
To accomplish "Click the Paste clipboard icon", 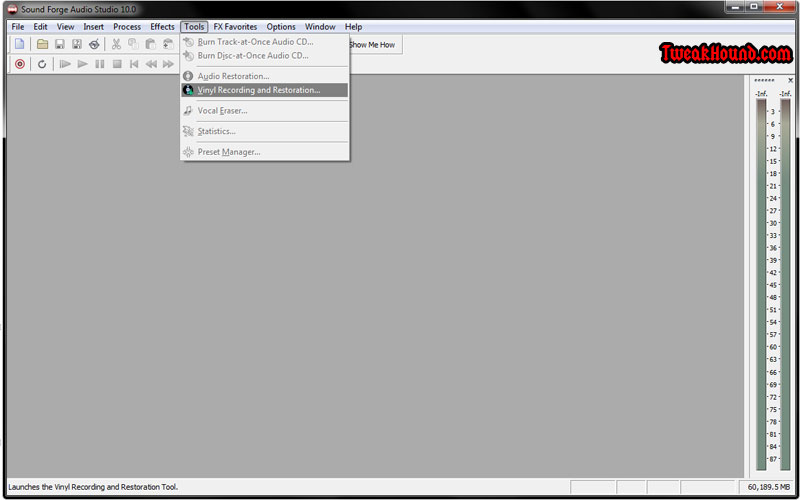I will (x=151, y=44).
